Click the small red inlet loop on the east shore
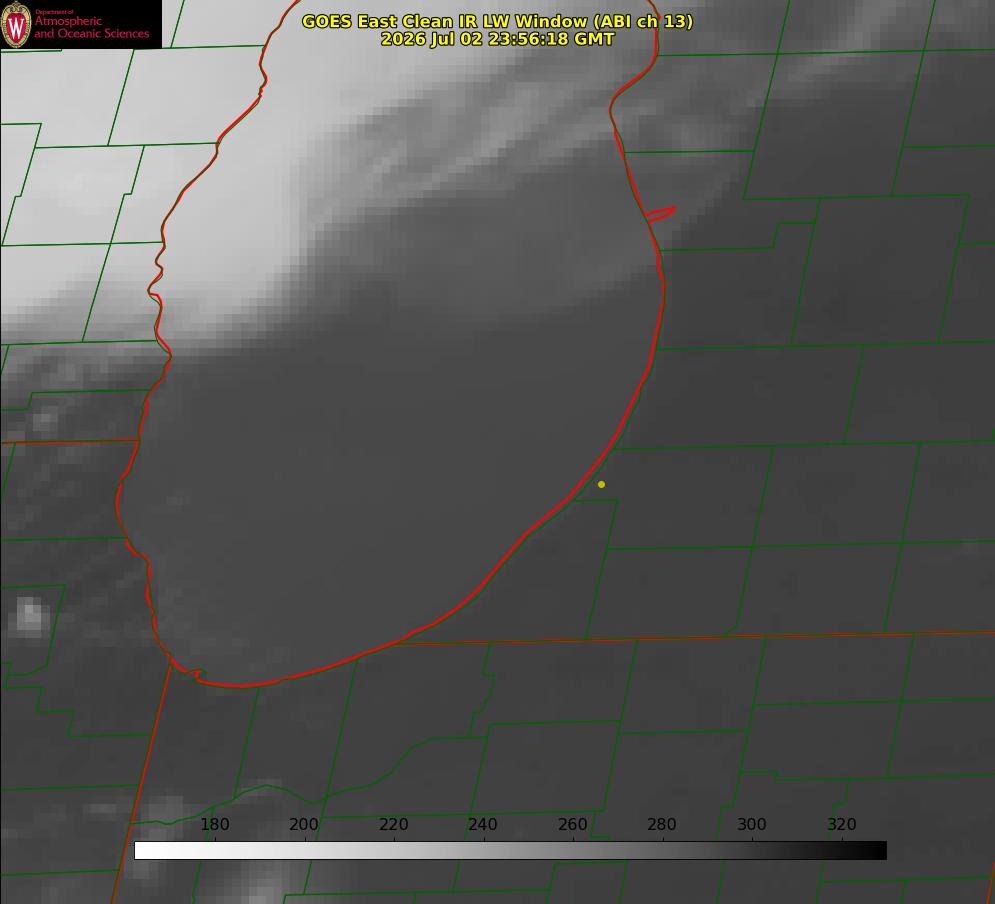Image resolution: width=995 pixels, height=904 pixels. pyautogui.click(x=660, y=214)
